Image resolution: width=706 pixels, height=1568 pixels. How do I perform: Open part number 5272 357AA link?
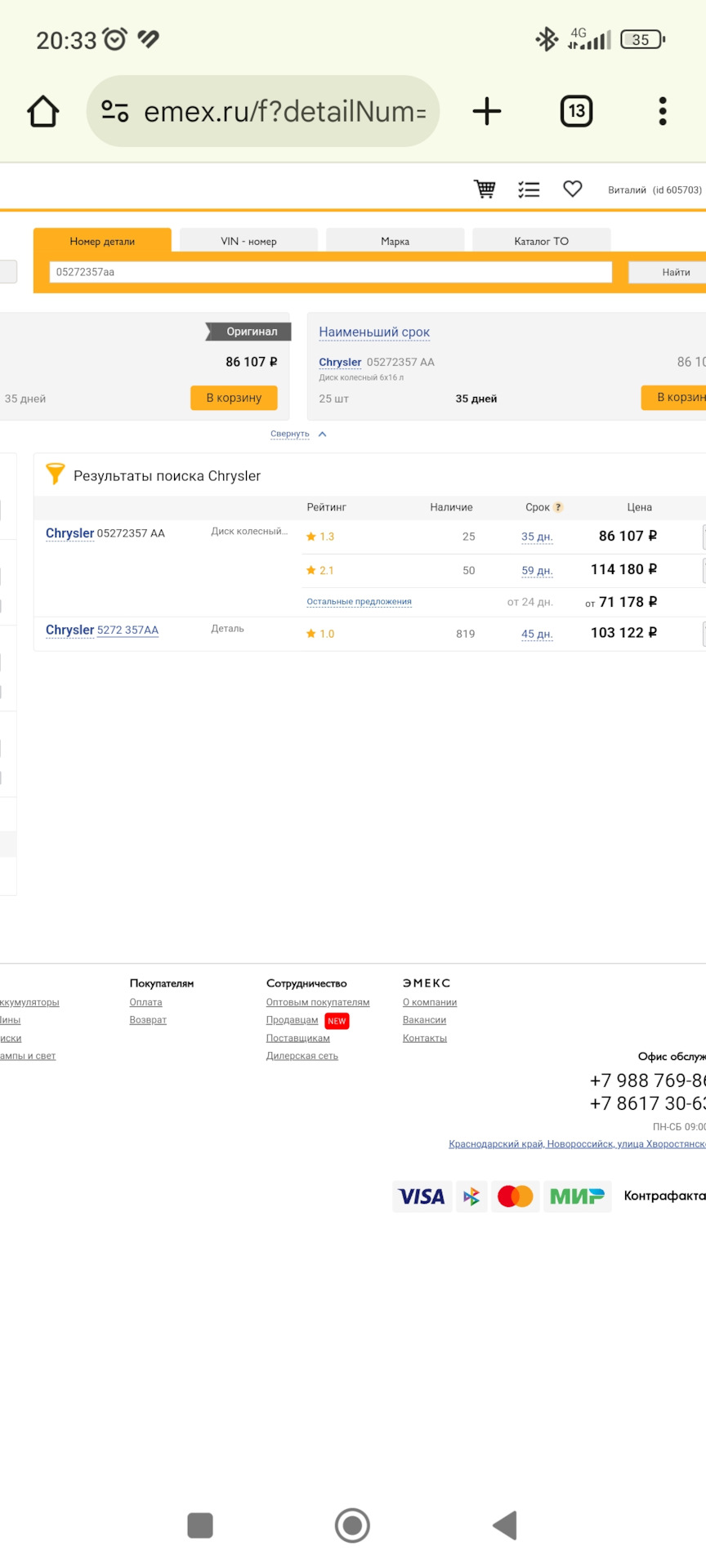pos(127,630)
